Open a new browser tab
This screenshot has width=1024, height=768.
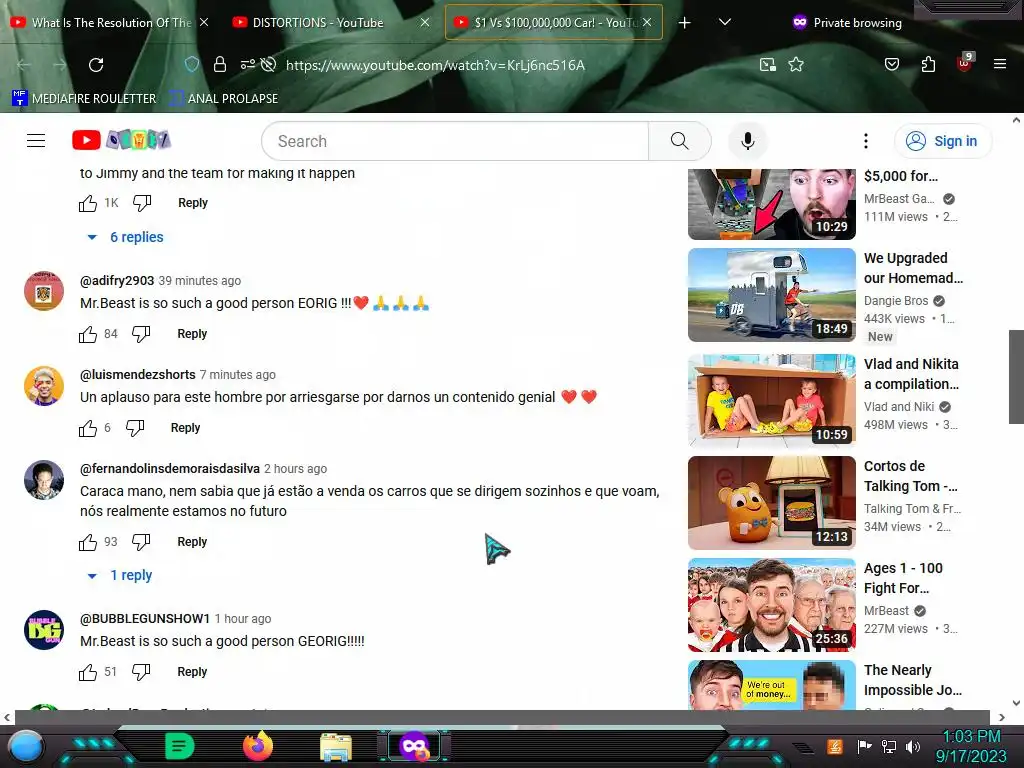tap(684, 23)
